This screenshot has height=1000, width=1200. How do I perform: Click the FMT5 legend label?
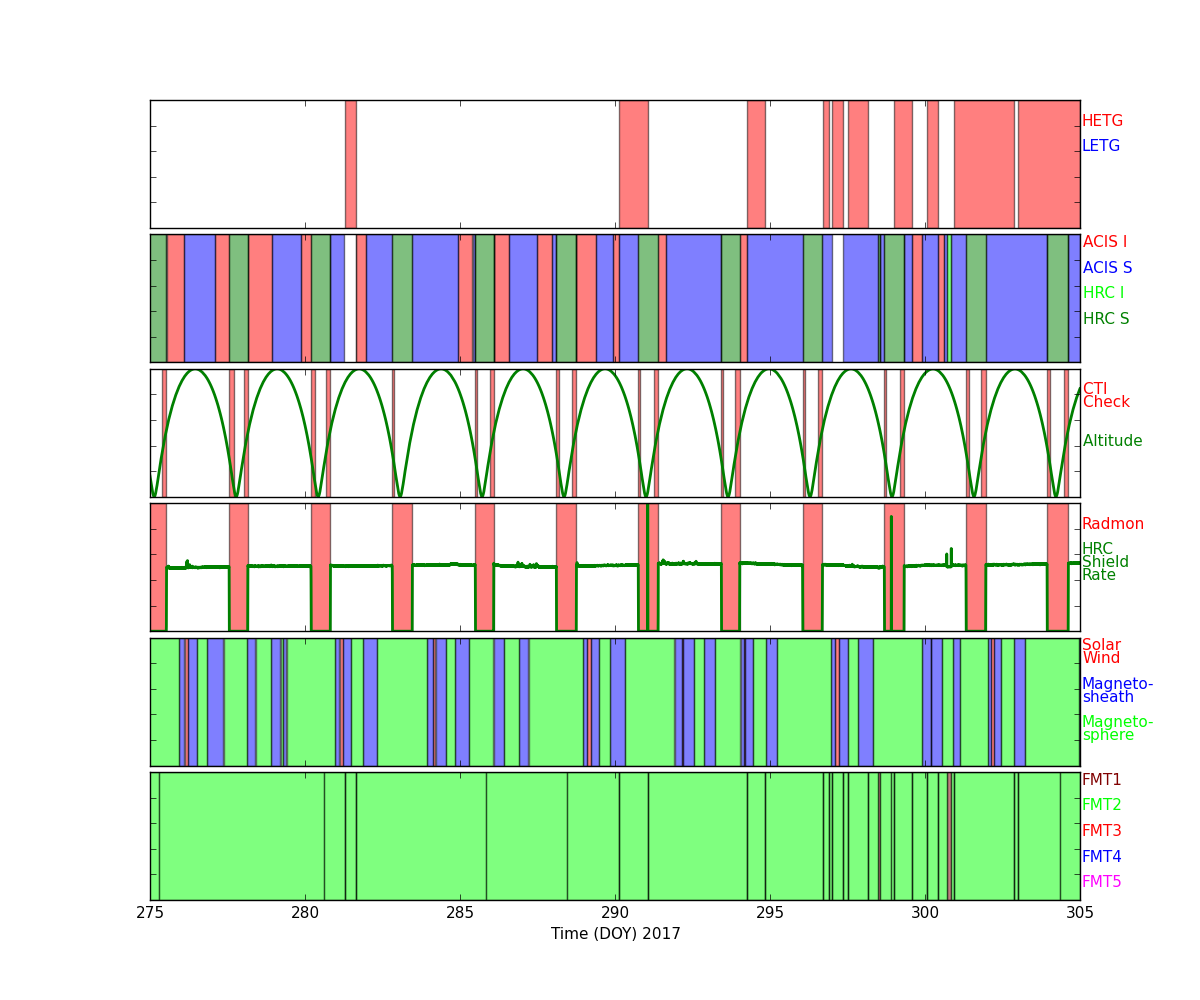(x=1101, y=882)
